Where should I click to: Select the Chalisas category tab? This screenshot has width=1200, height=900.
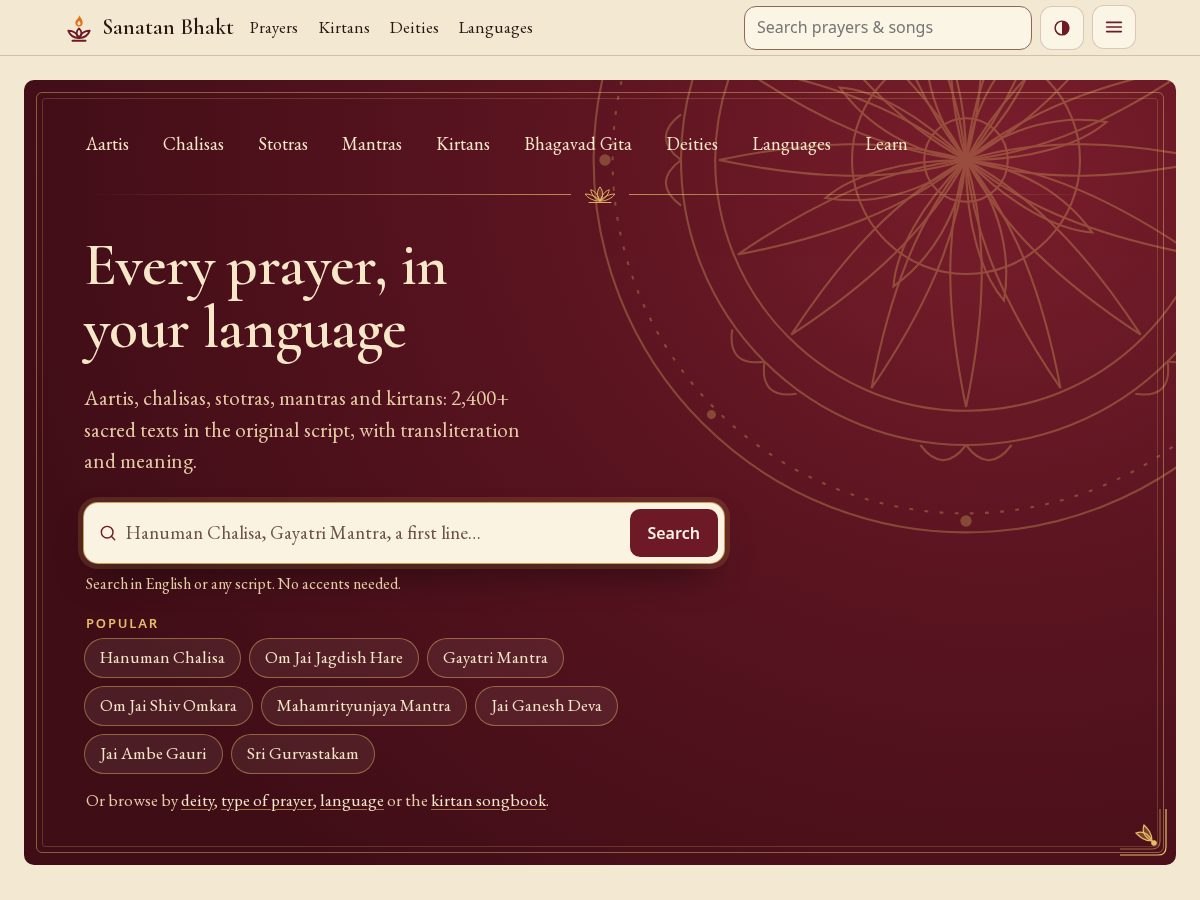(x=193, y=144)
